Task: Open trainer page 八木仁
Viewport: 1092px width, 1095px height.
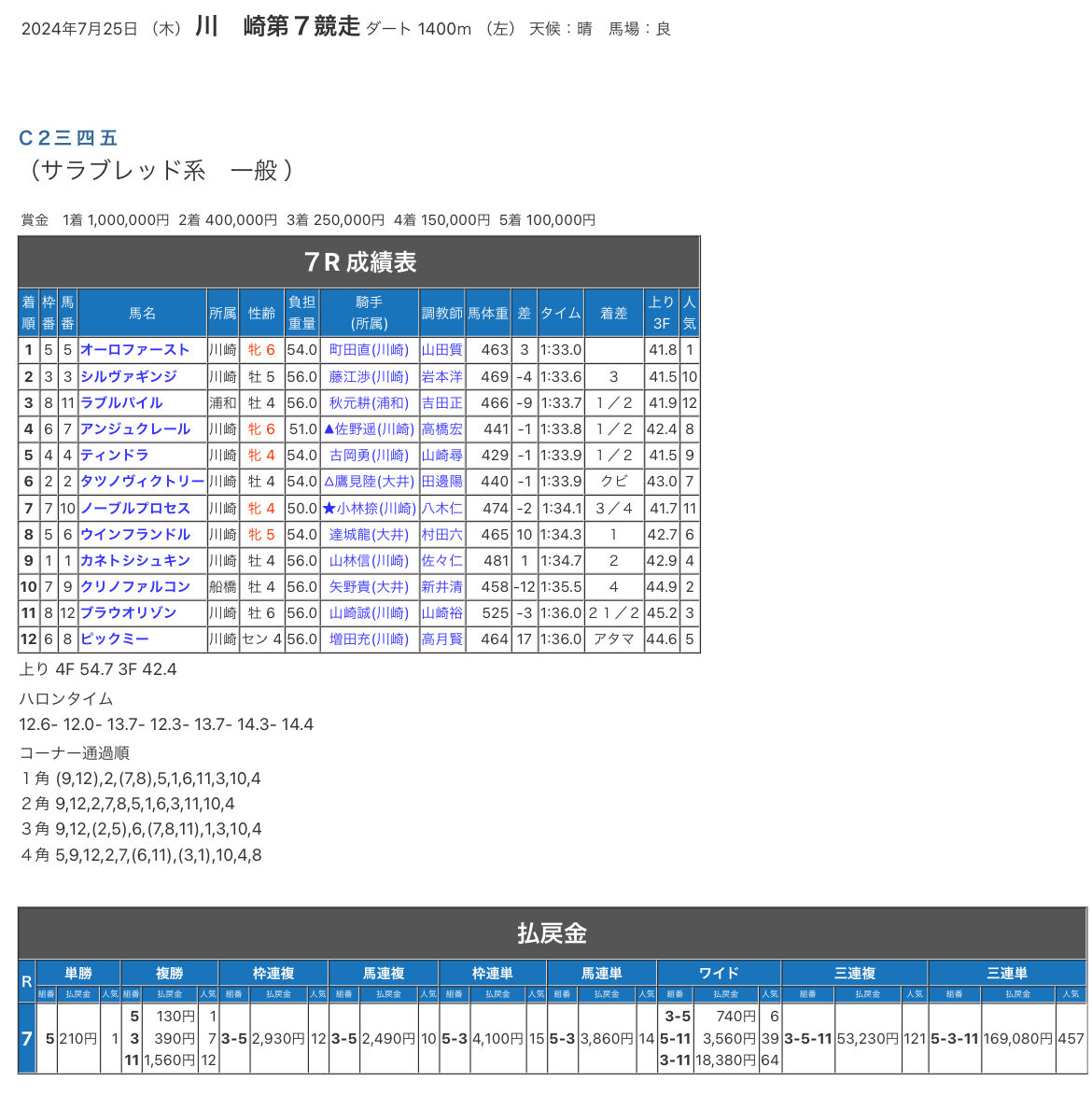Action: (x=441, y=509)
